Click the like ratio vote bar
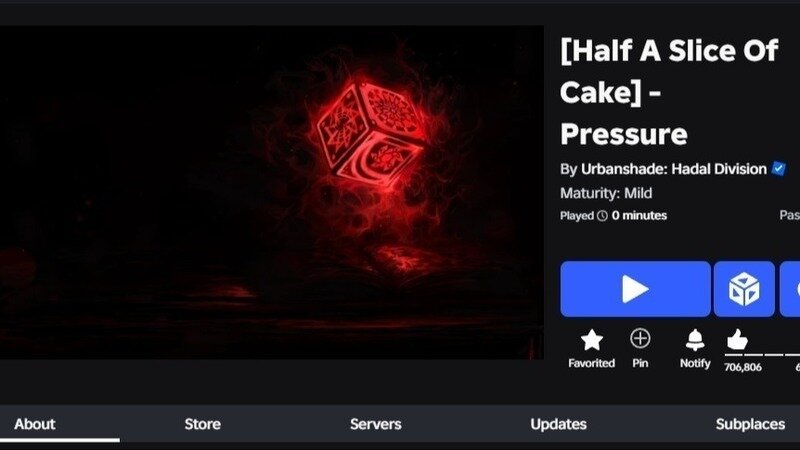The height and width of the screenshot is (450, 800). pos(762,355)
